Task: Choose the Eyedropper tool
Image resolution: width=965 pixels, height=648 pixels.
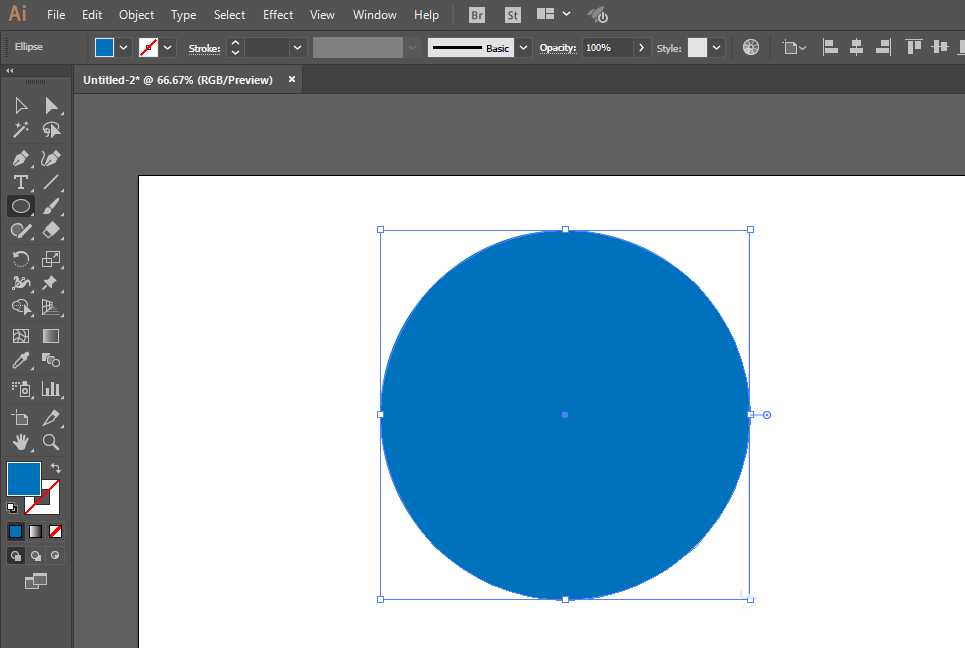Action: (x=20, y=360)
